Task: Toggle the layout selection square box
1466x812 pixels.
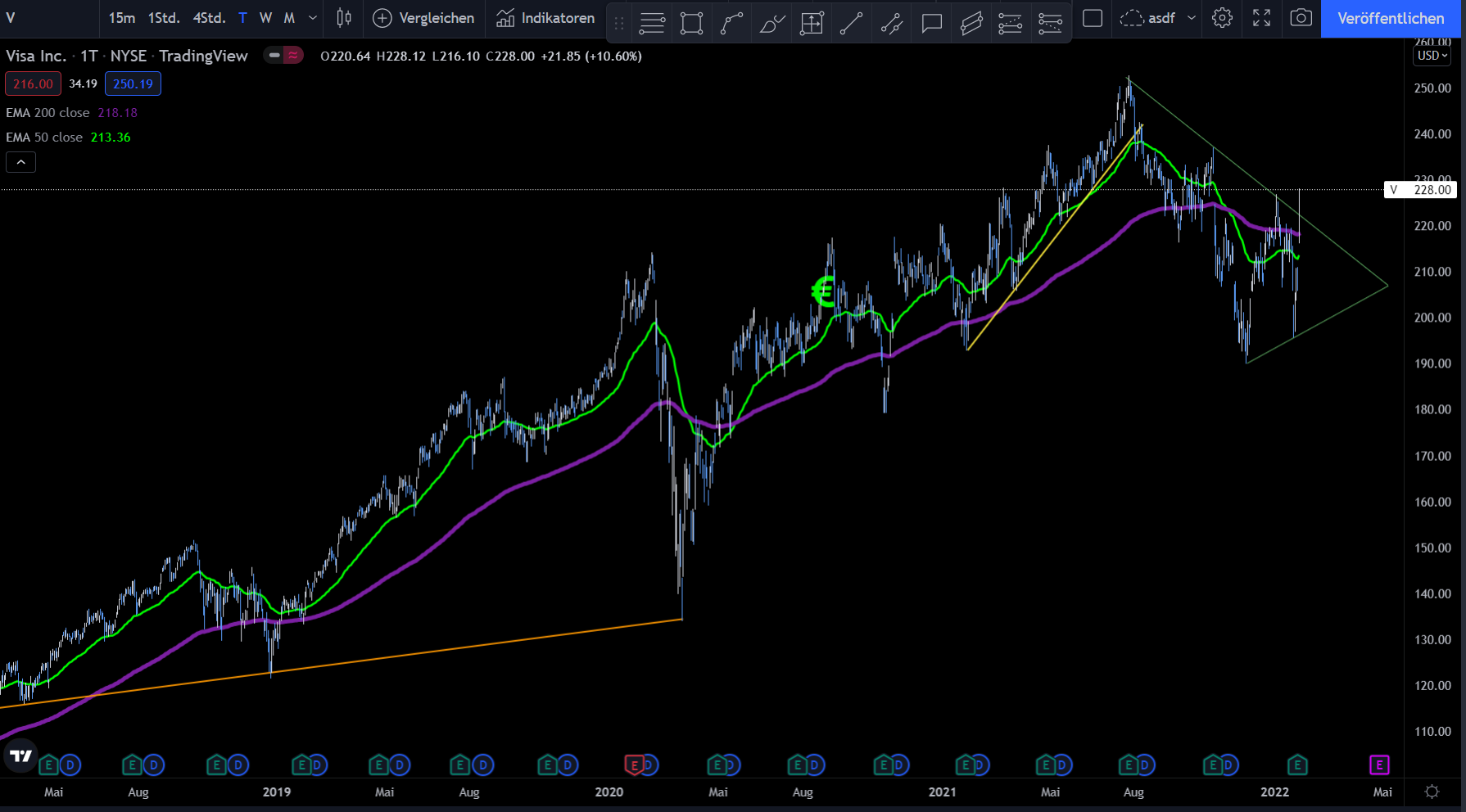Action: click(x=1093, y=18)
